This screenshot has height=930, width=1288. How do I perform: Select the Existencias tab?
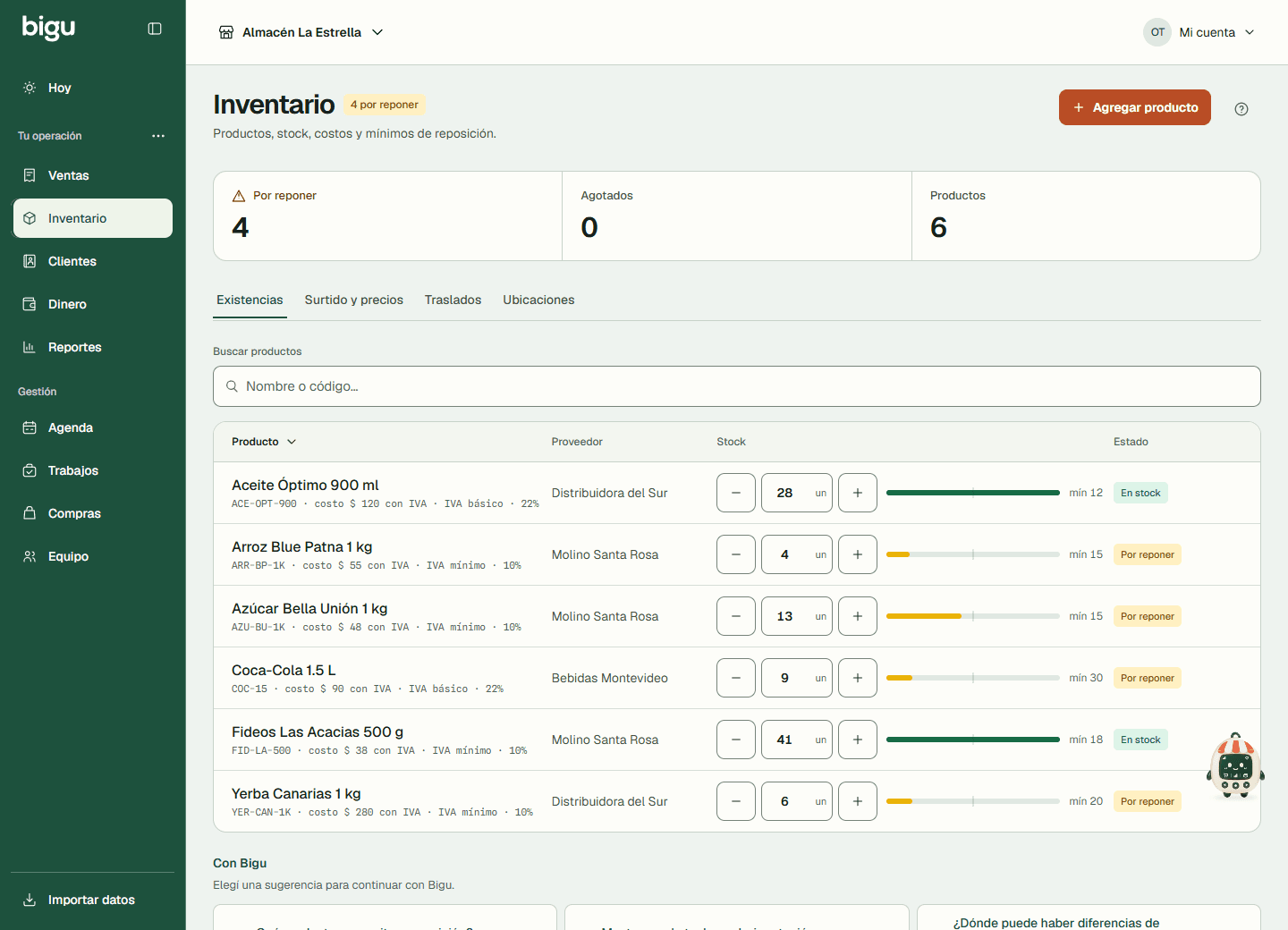(x=250, y=300)
